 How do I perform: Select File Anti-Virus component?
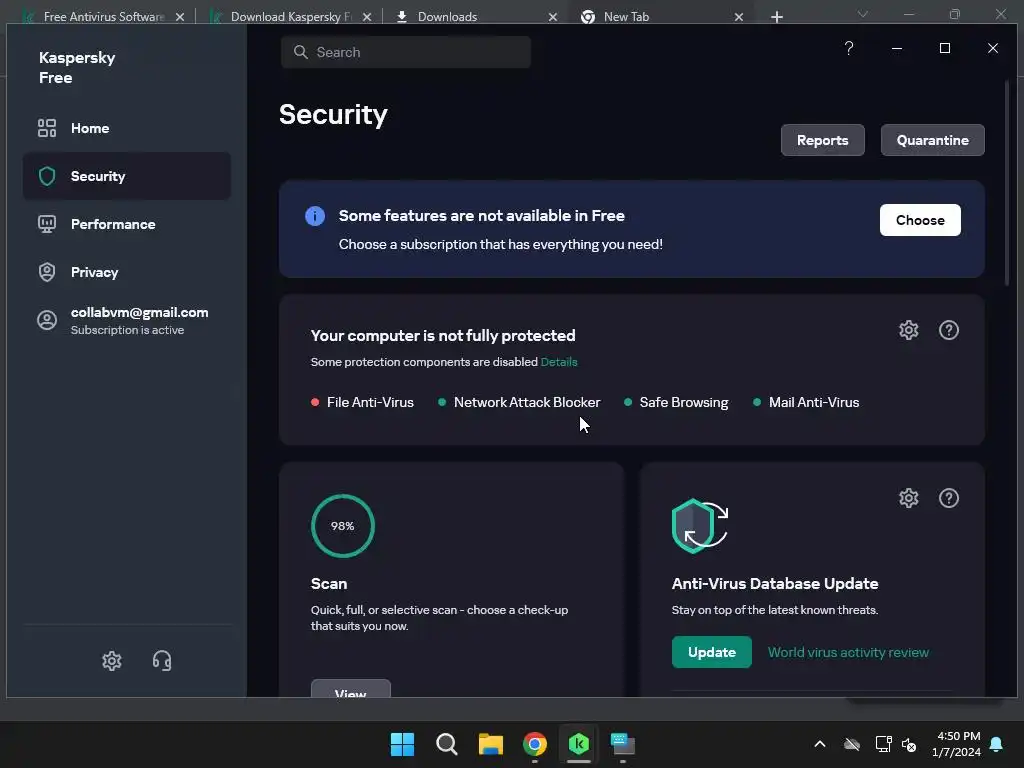point(362,402)
